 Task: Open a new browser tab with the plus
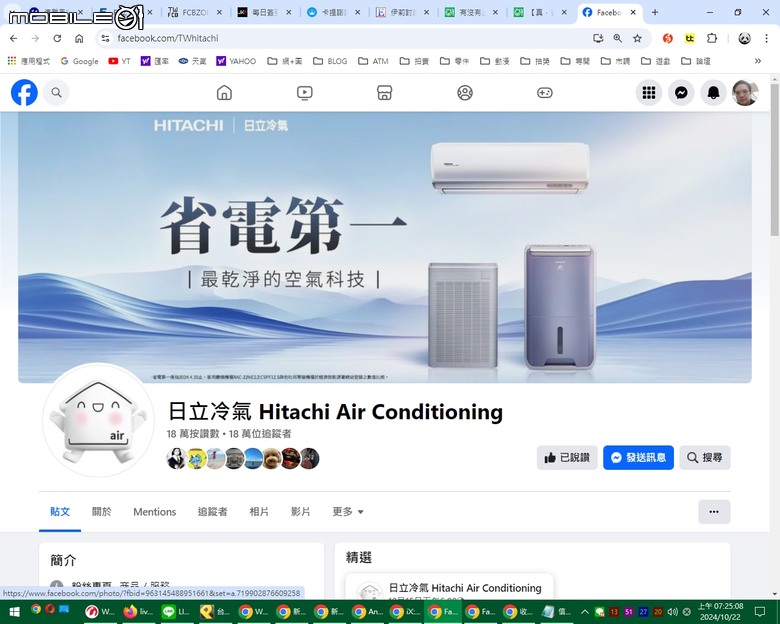655,12
